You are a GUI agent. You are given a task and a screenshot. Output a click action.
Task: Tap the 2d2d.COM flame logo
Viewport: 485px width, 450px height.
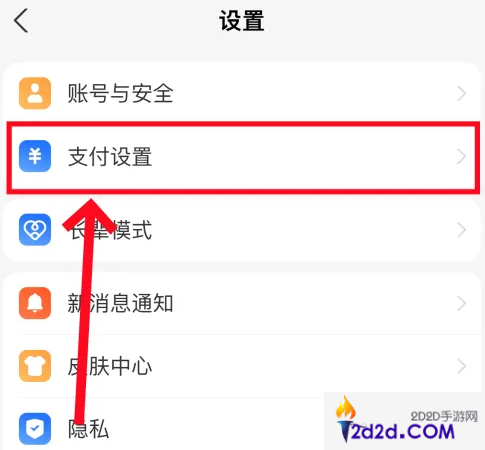pyautogui.click(x=396, y=421)
